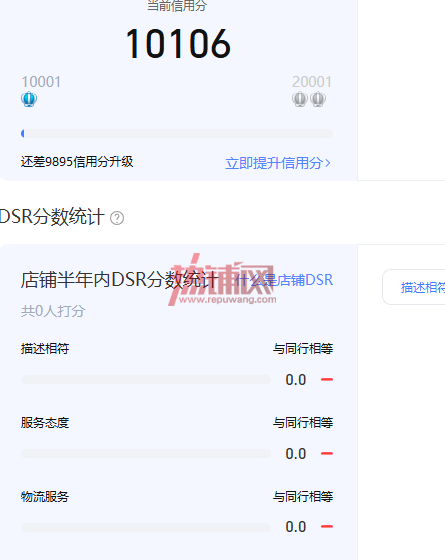Click the 物流服务 rating bar

146,528
